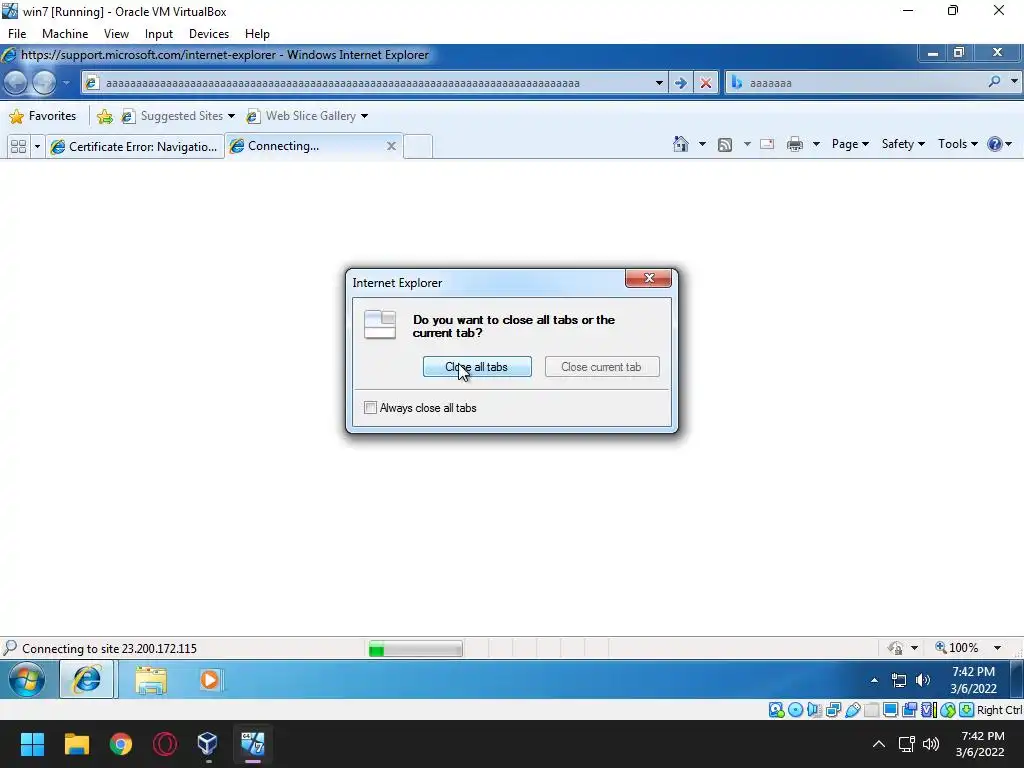The width and height of the screenshot is (1024, 768).
Task: Open search provider dropdown arrow
Action: [x=1014, y=82]
